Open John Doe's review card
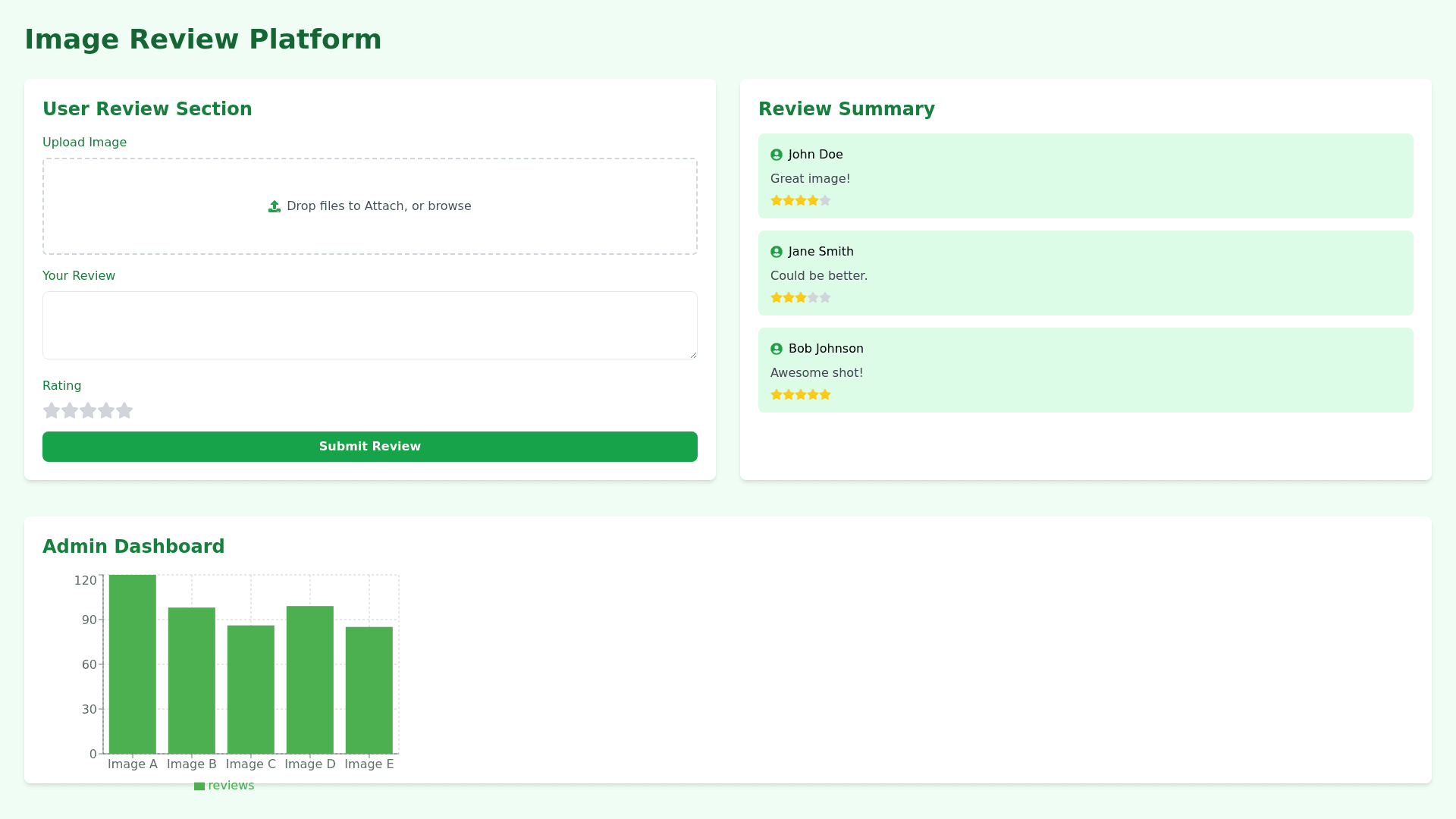Image resolution: width=1456 pixels, height=819 pixels. [x=1085, y=176]
